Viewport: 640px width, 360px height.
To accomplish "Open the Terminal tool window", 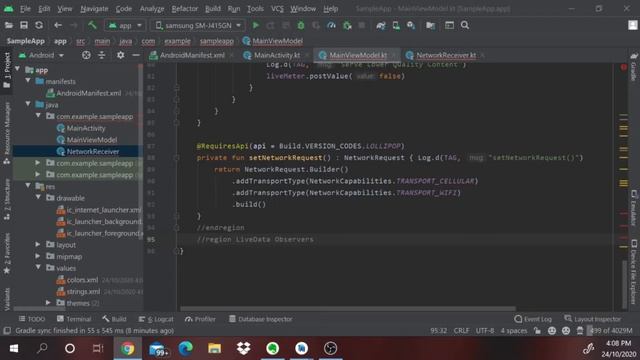I will coord(74,319).
